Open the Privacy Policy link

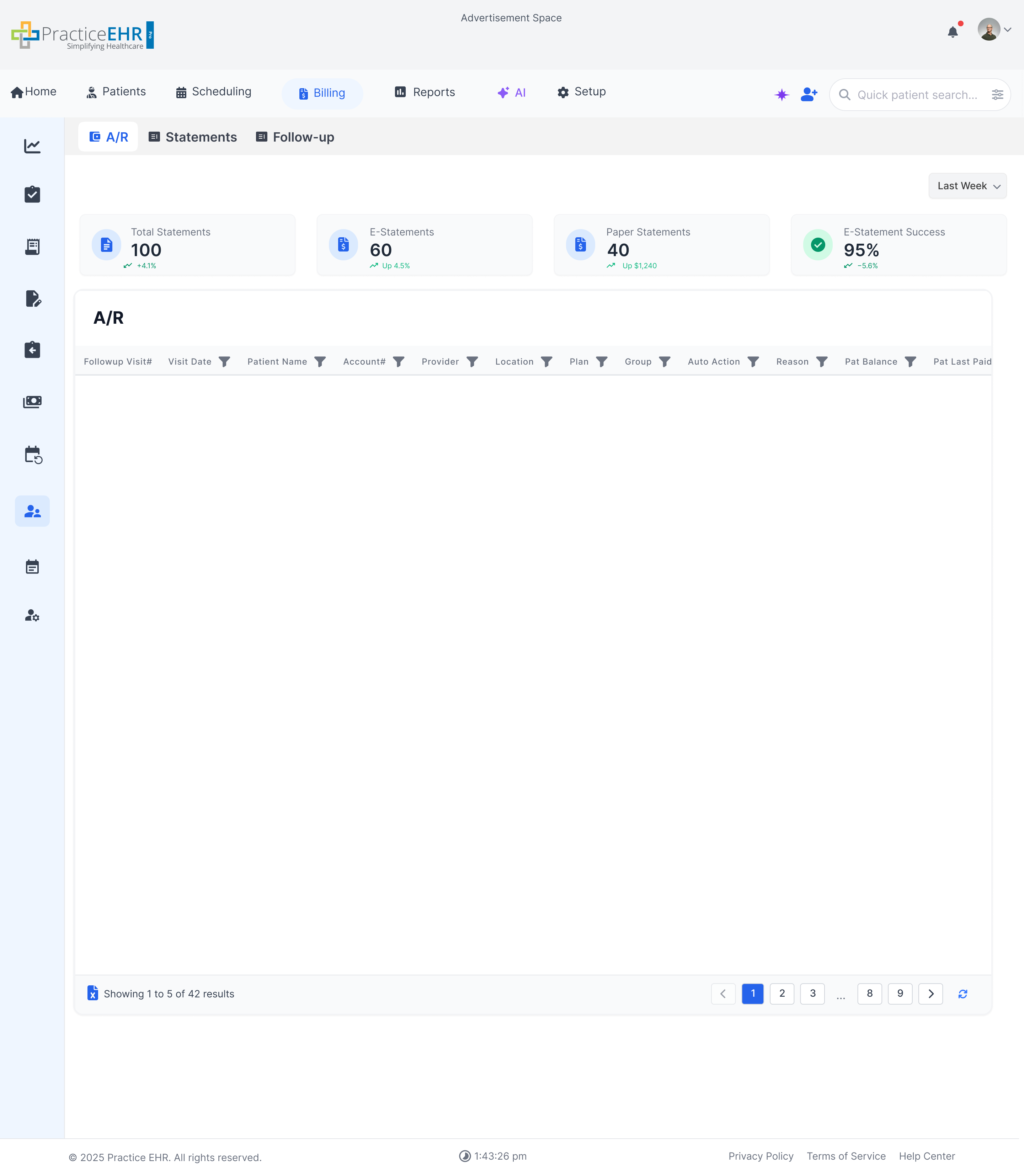(761, 1156)
